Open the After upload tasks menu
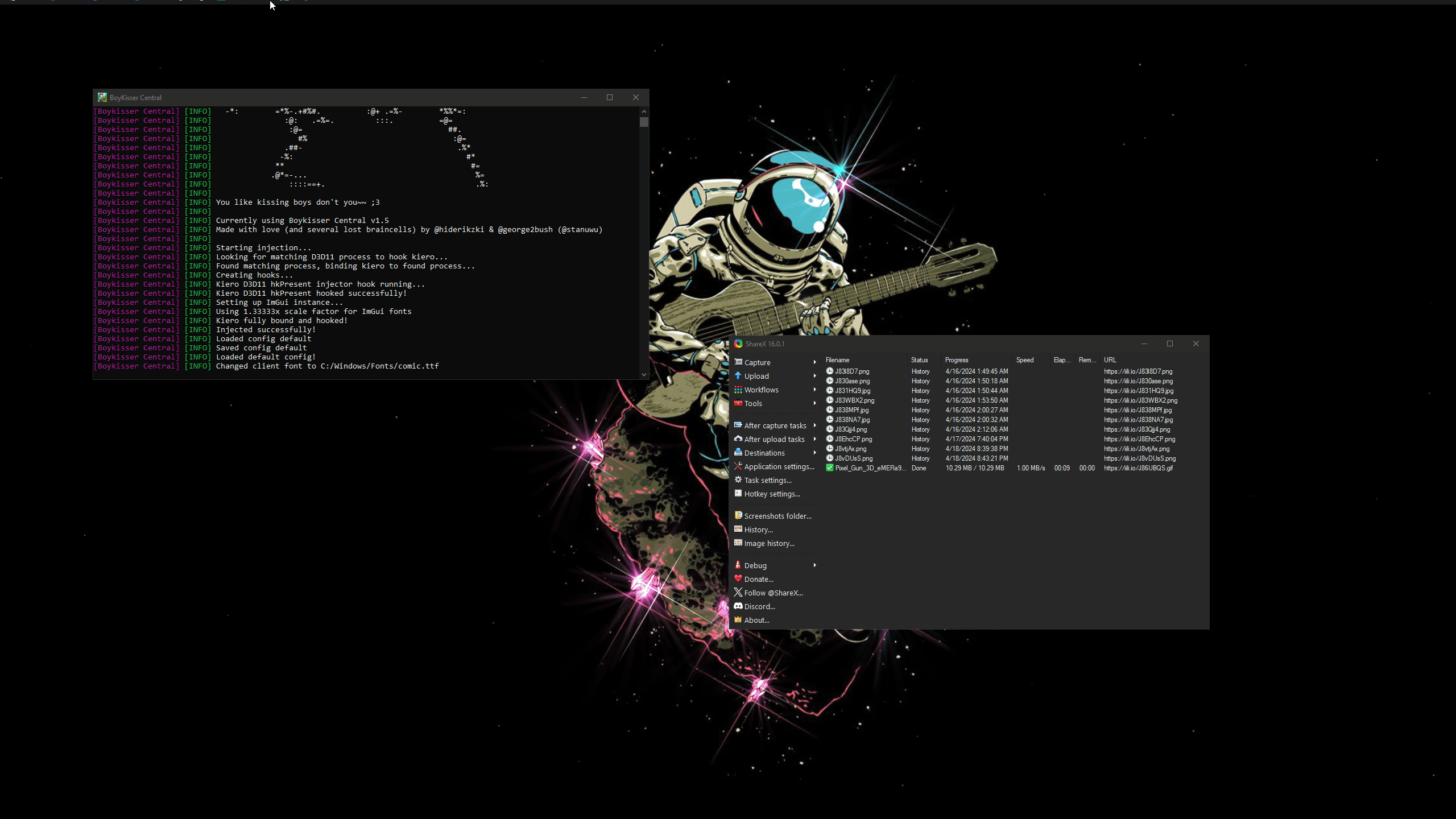The width and height of the screenshot is (1456, 819). (774, 439)
